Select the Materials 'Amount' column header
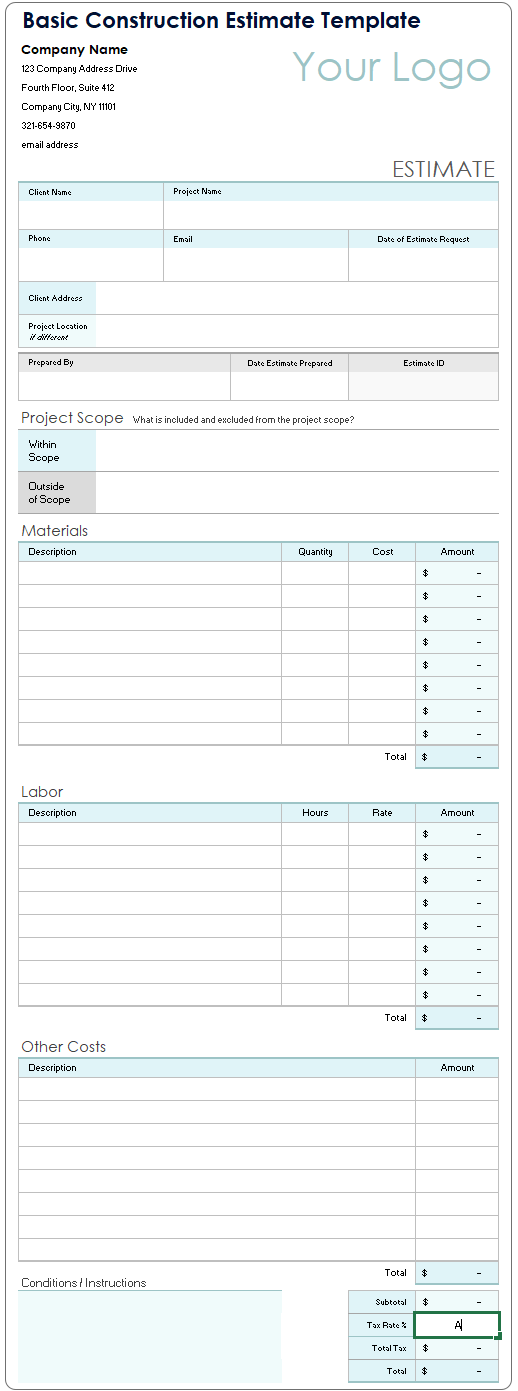518x1391 pixels. [458, 552]
